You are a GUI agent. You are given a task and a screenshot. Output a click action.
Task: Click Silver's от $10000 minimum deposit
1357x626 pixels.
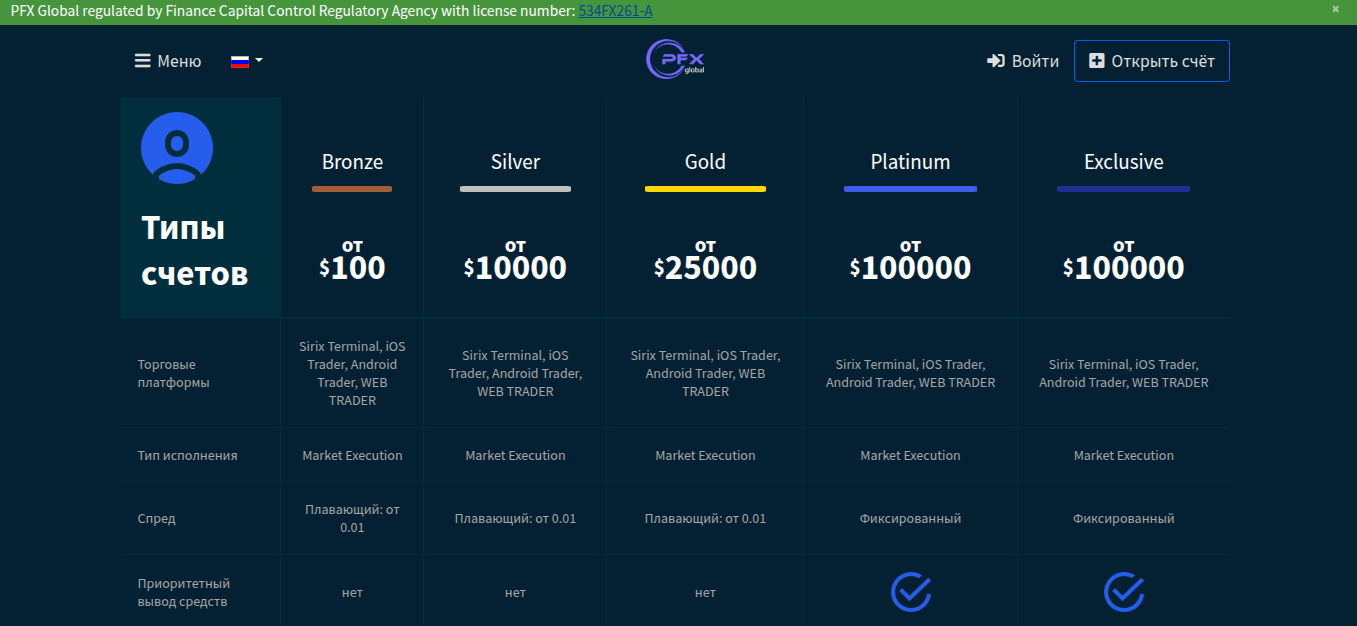click(515, 262)
